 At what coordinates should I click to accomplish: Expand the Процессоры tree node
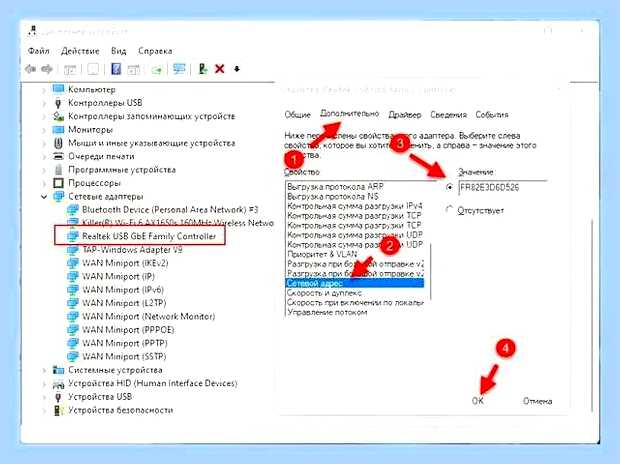pyautogui.click(x=44, y=183)
